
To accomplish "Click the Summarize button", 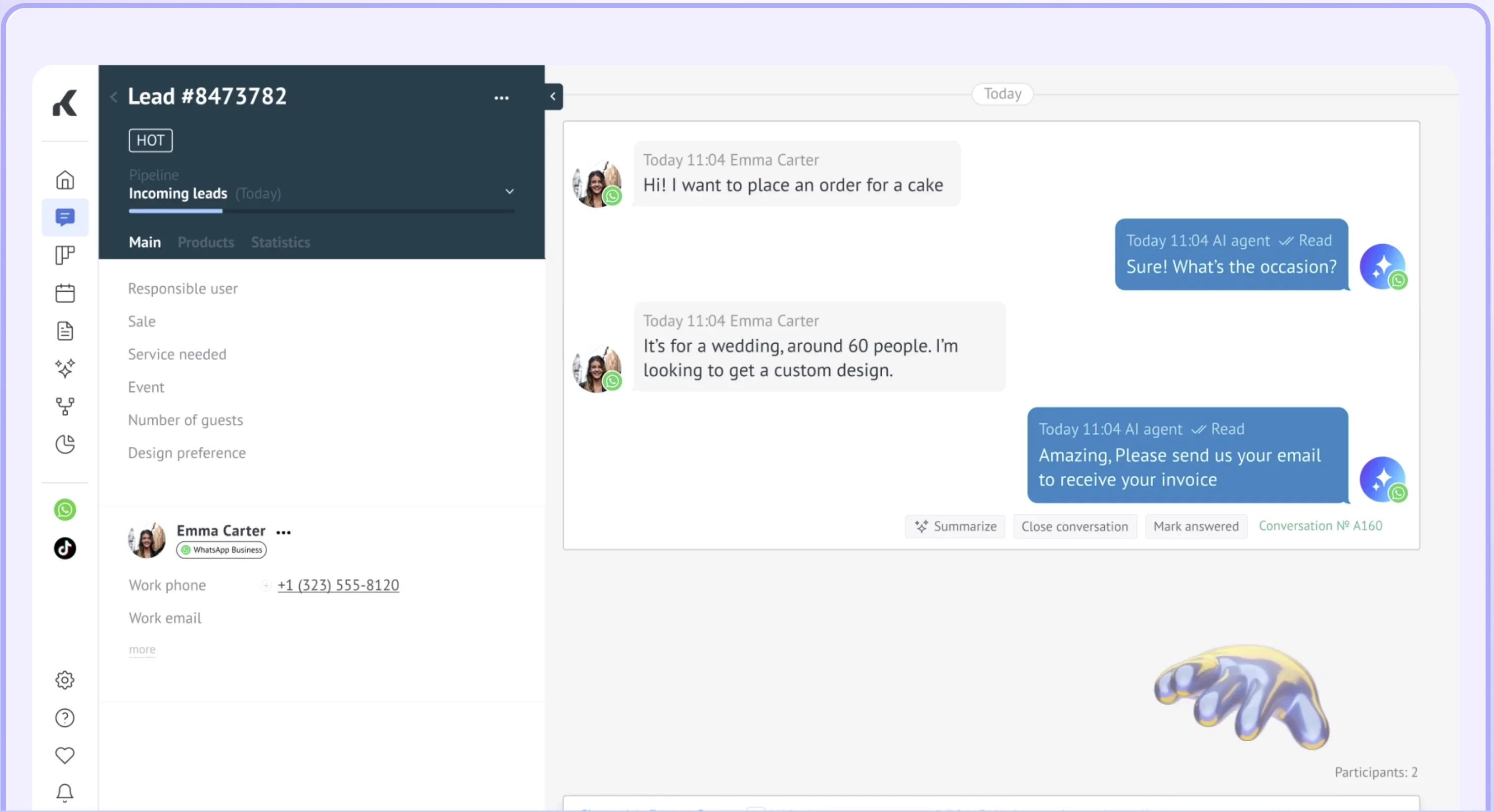I will click(955, 527).
